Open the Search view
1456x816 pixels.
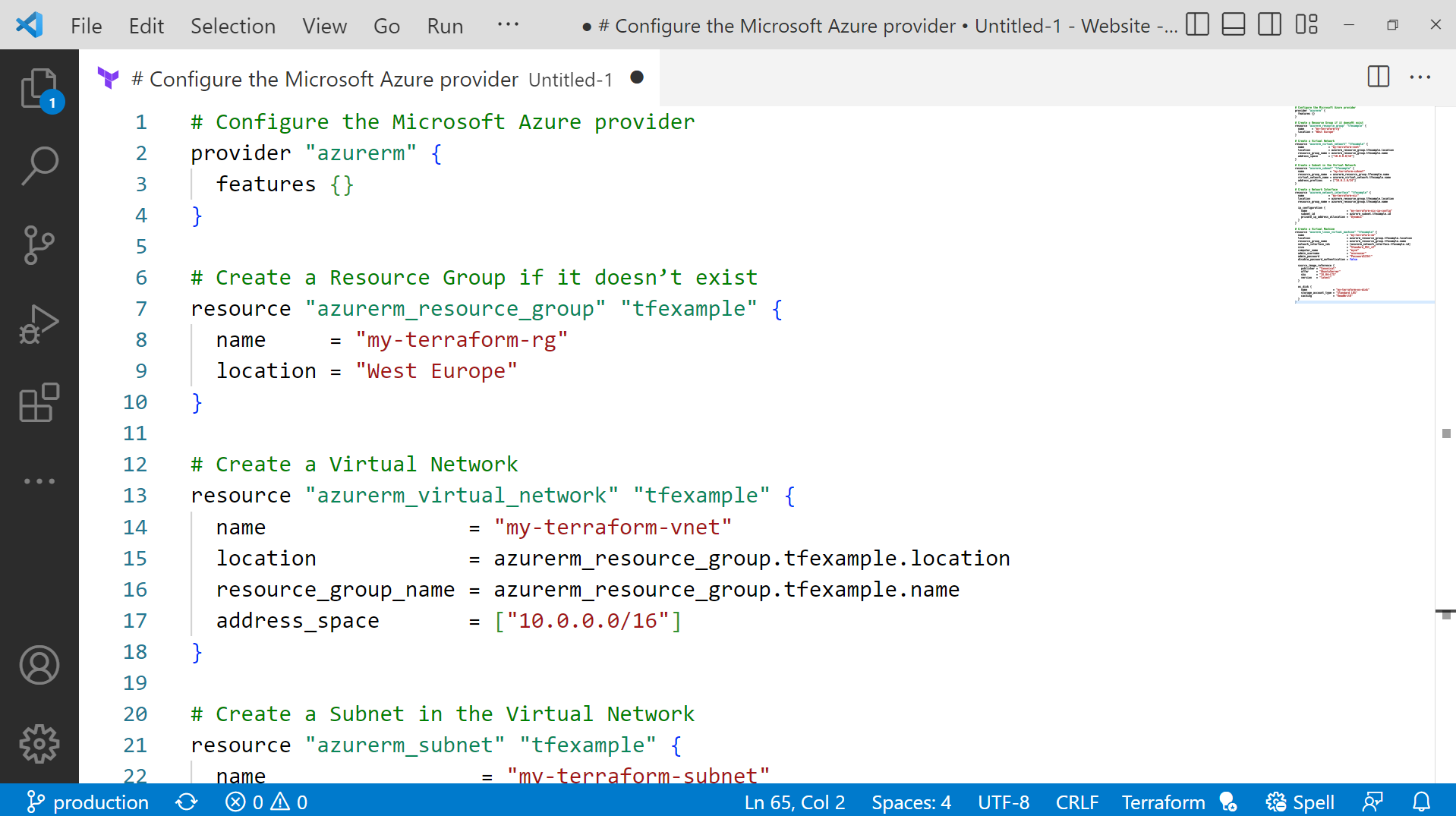click(x=39, y=165)
